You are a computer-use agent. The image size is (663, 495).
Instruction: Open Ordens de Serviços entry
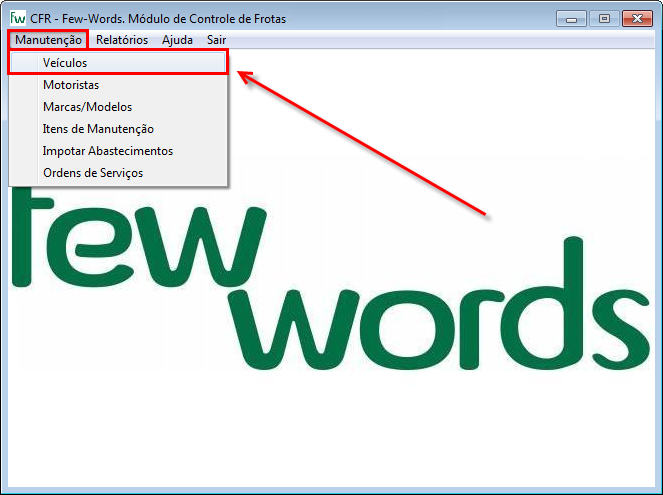[x=118, y=172]
